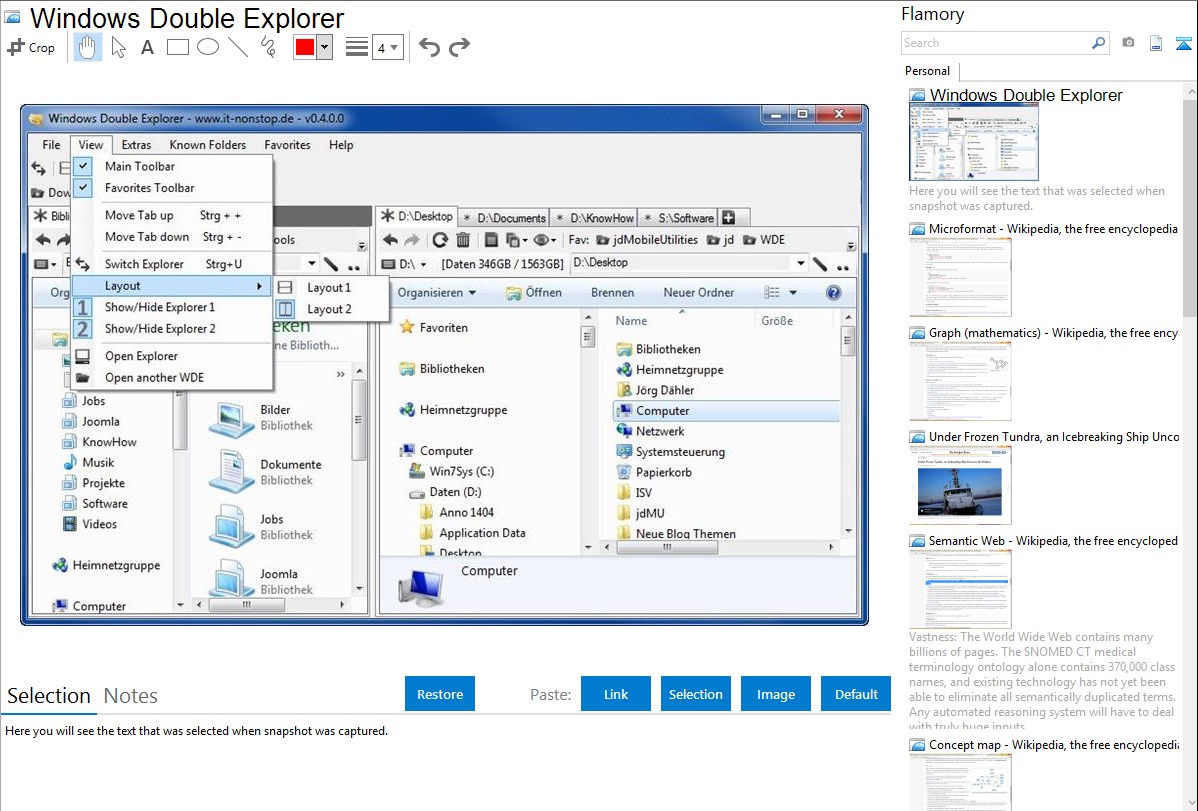Image resolution: width=1198 pixels, height=811 pixels.
Task: Open the Microformat Wikipedia snapshot thumbnail
Action: click(960, 277)
